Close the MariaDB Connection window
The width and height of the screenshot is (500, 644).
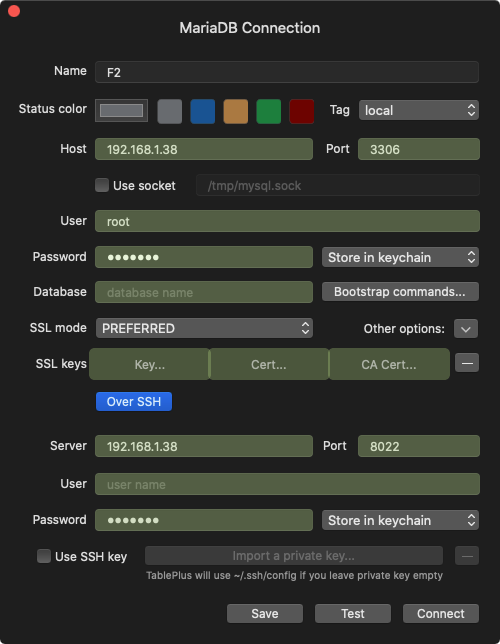pos(14,11)
